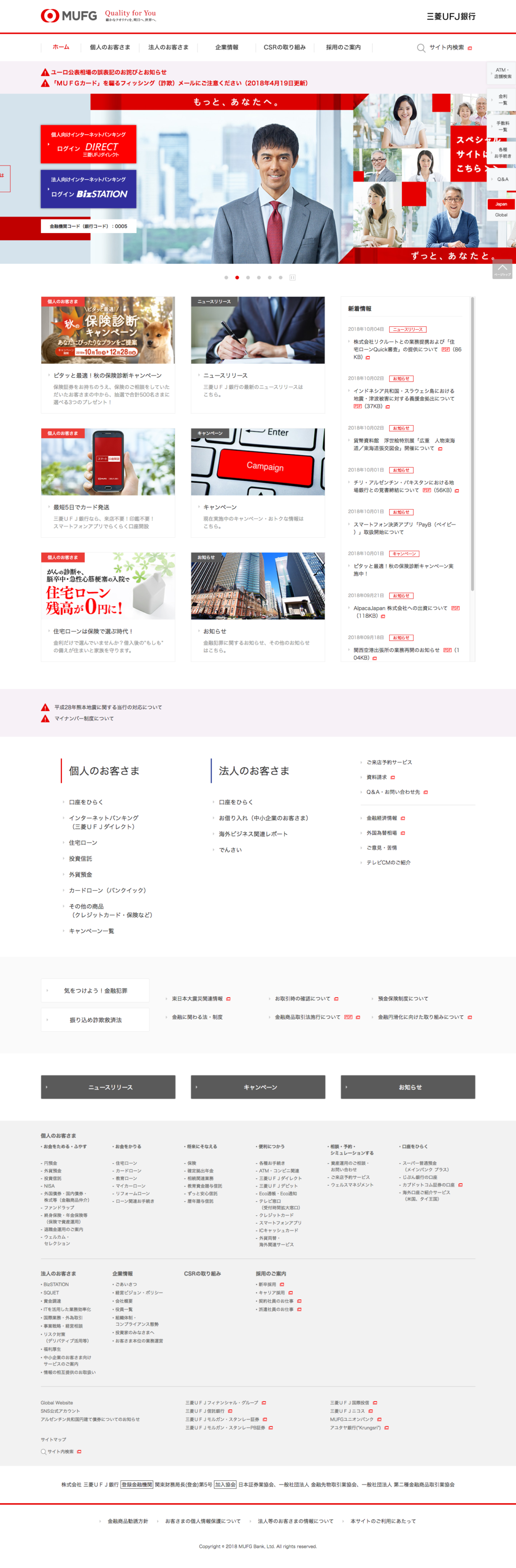The image size is (516, 1568).
Task: Select the last carousel indicator dot
Action: (x=280, y=278)
